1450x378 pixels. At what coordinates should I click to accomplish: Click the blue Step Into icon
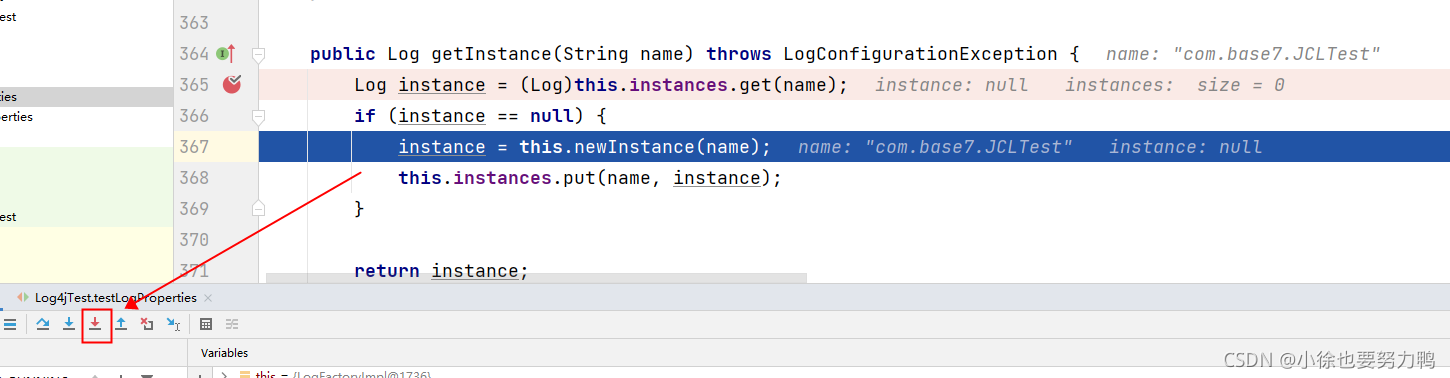pos(69,324)
